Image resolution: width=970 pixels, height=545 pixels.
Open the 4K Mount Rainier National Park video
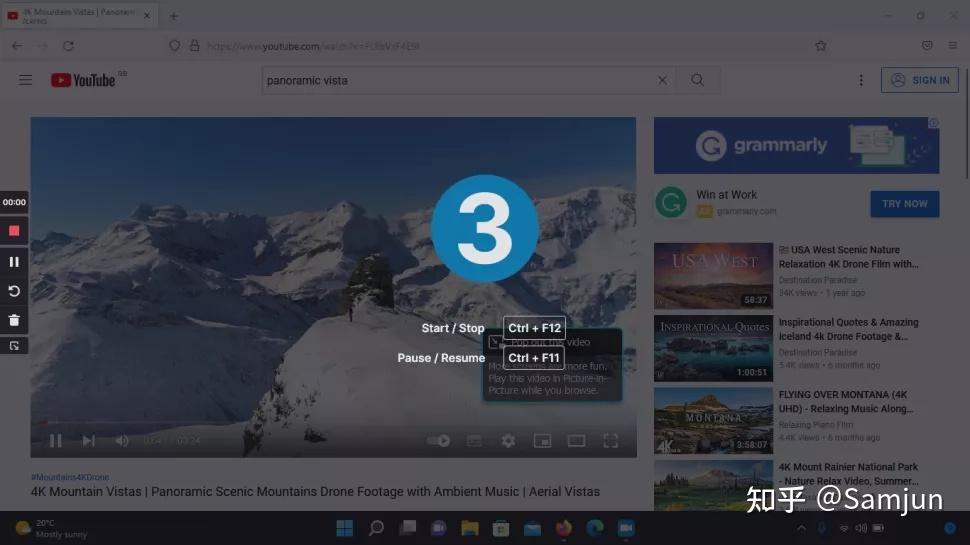848,474
